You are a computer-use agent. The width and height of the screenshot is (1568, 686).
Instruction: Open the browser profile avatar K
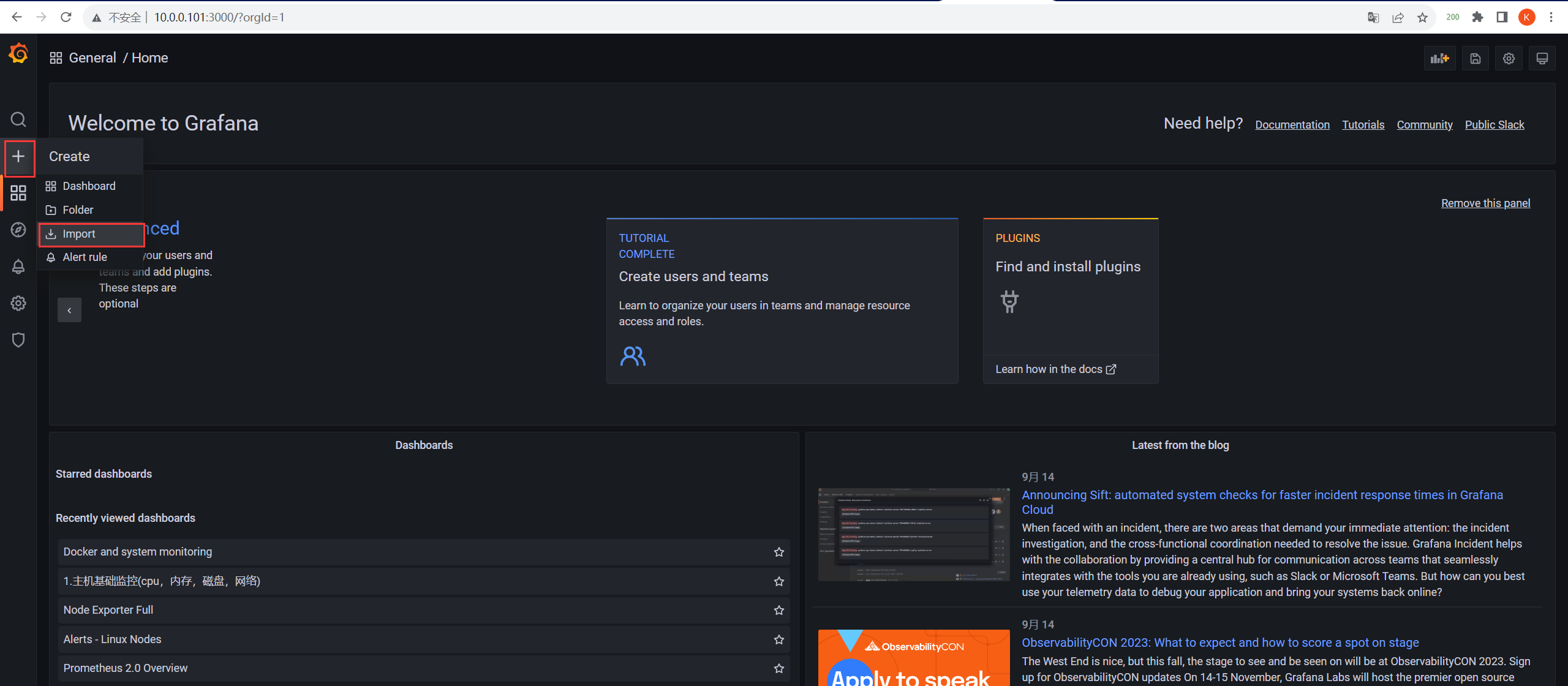tap(1527, 17)
